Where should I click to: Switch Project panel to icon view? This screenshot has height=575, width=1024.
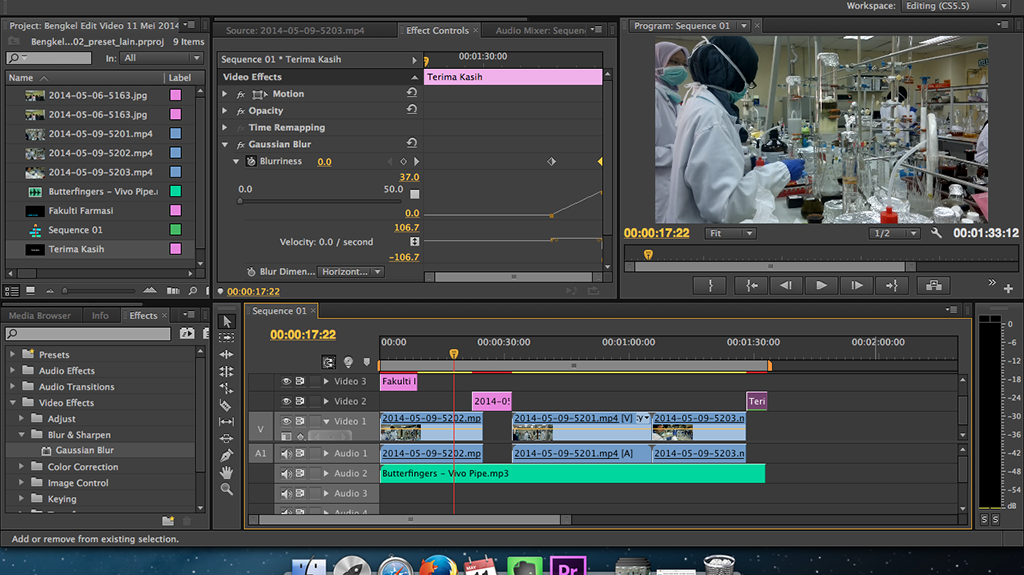click(30, 291)
